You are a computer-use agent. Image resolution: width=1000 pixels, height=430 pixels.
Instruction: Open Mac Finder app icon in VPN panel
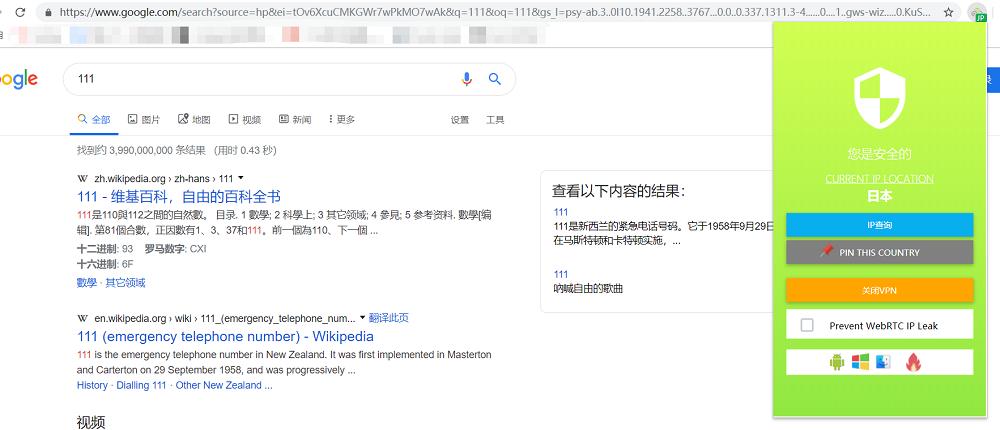(x=883, y=362)
